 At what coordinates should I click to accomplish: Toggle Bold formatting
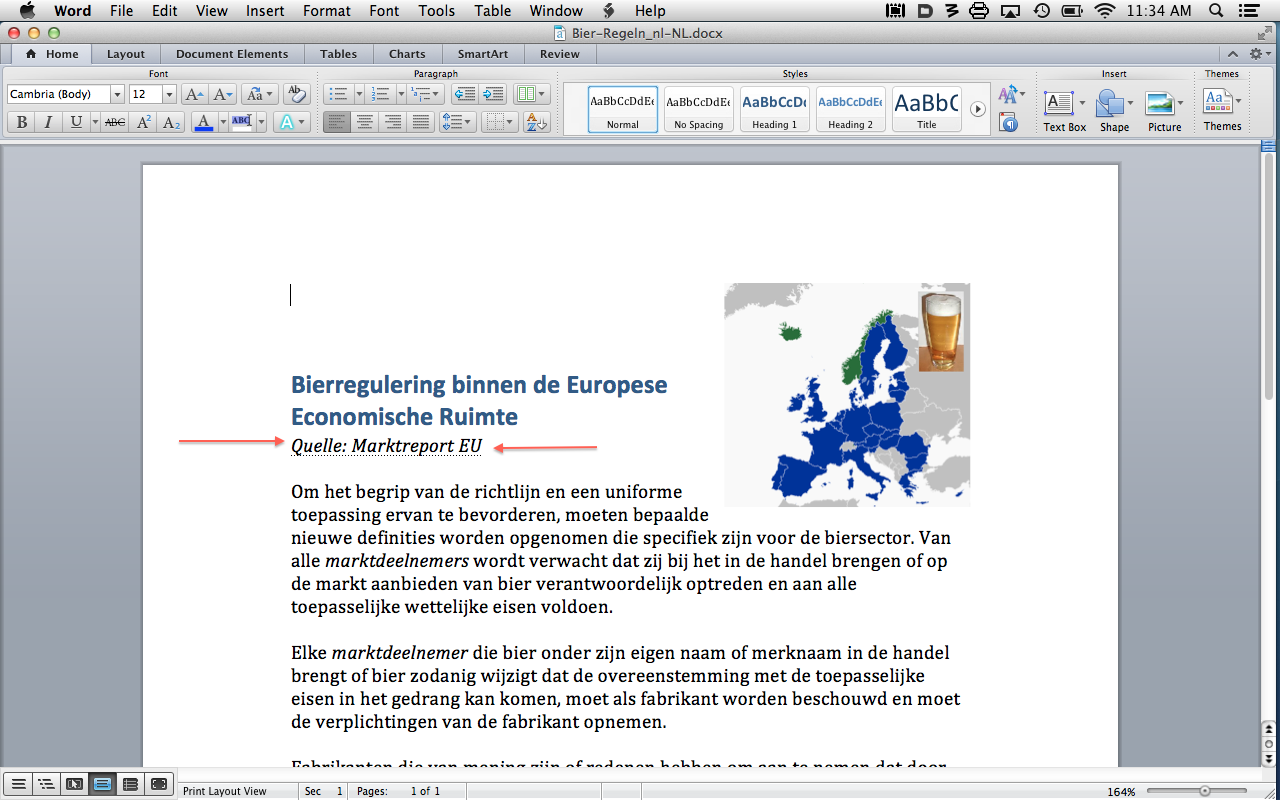[21, 122]
